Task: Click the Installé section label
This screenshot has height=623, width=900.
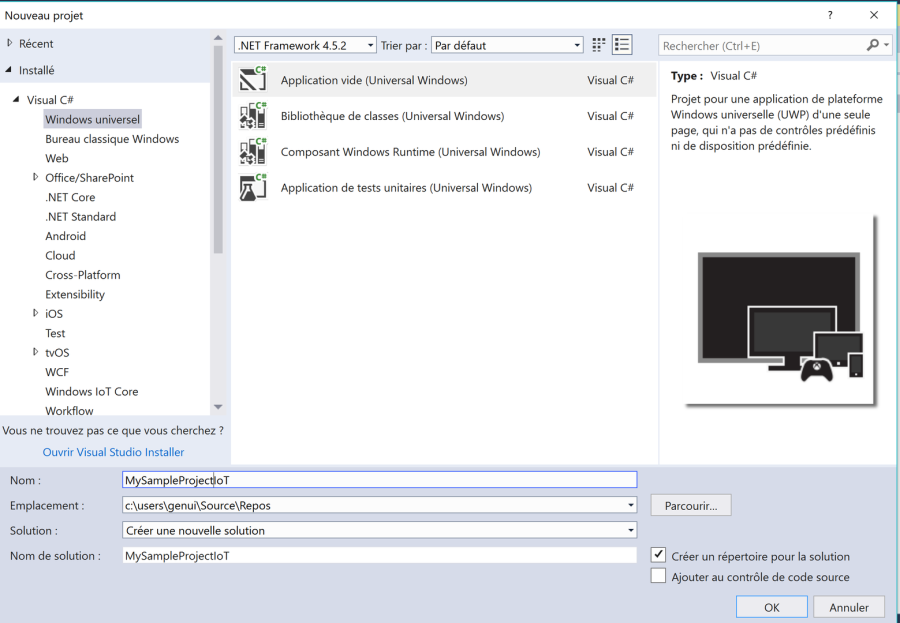Action: (36, 70)
